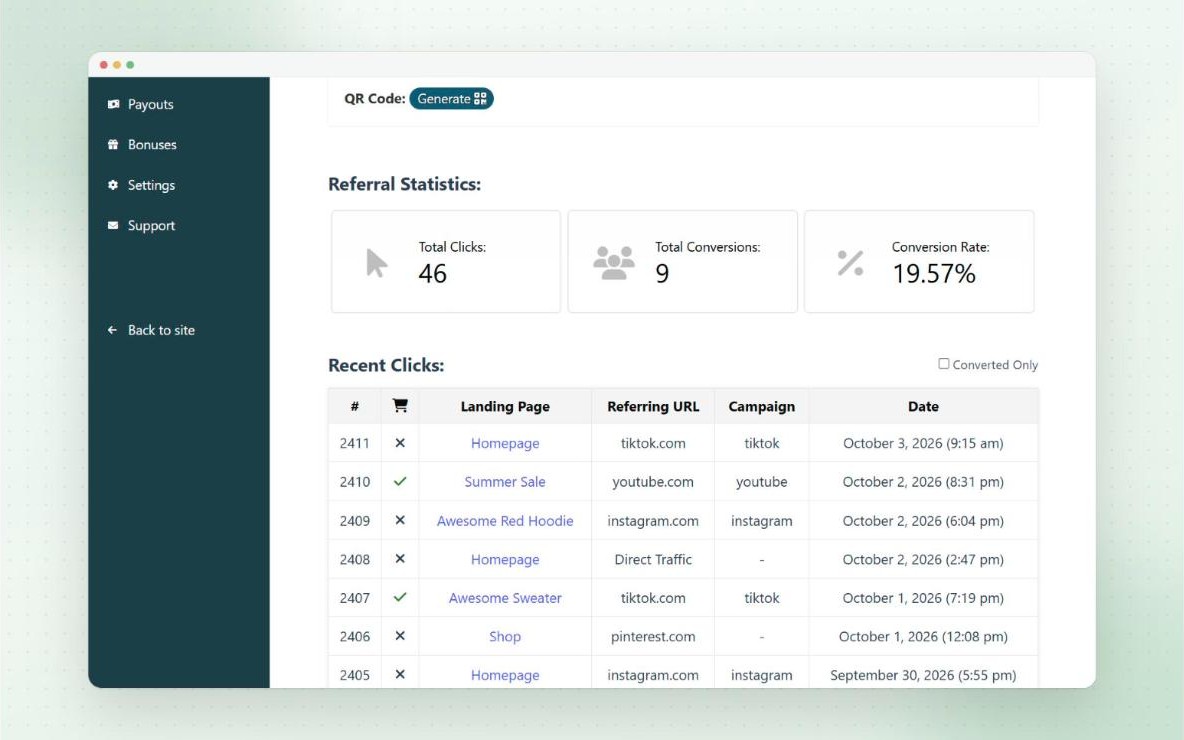Open Homepage link in row 2405
The width and height of the screenshot is (1184, 740).
505,675
